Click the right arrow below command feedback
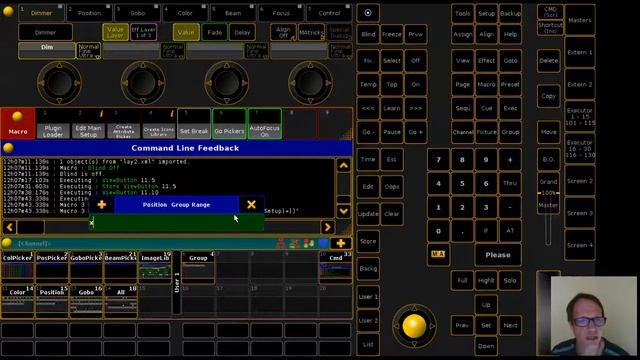Screen dimensions: 640x360 click(x=327, y=227)
